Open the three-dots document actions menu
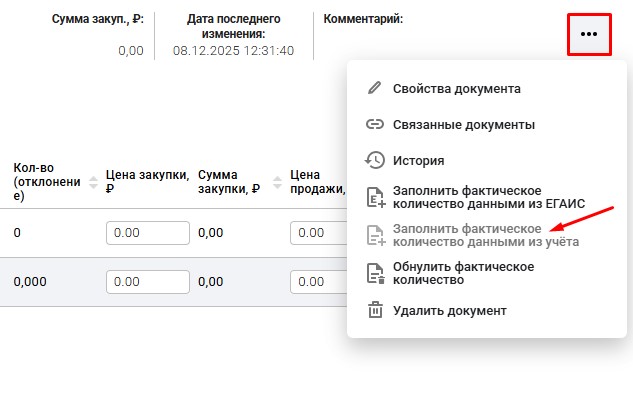The width and height of the screenshot is (633, 406). pyautogui.click(x=589, y=34)
